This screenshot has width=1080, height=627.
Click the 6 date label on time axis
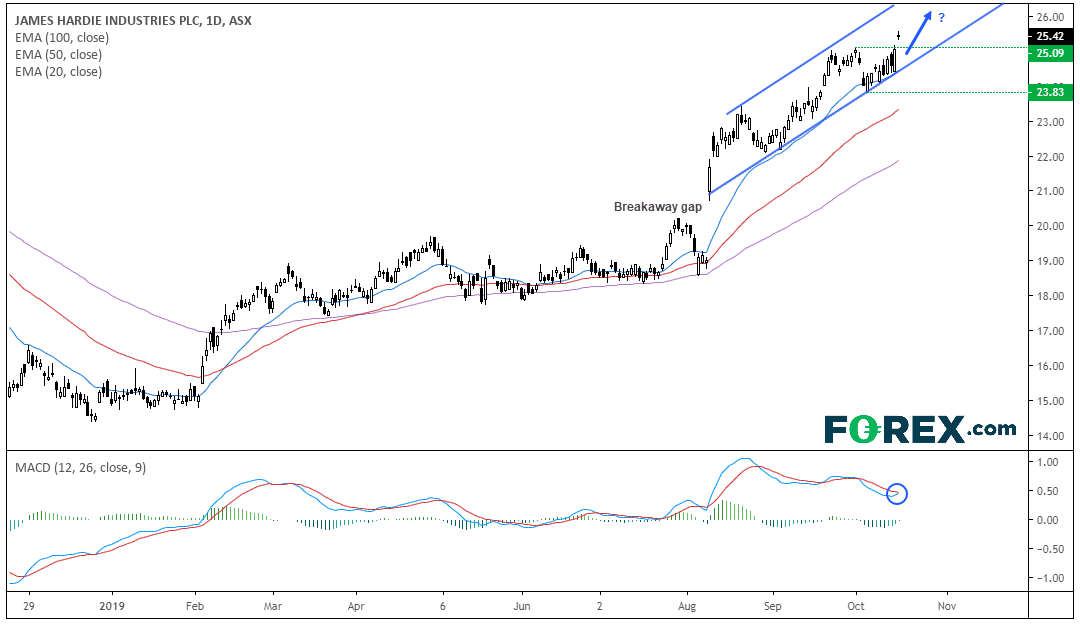coord(443,606)
